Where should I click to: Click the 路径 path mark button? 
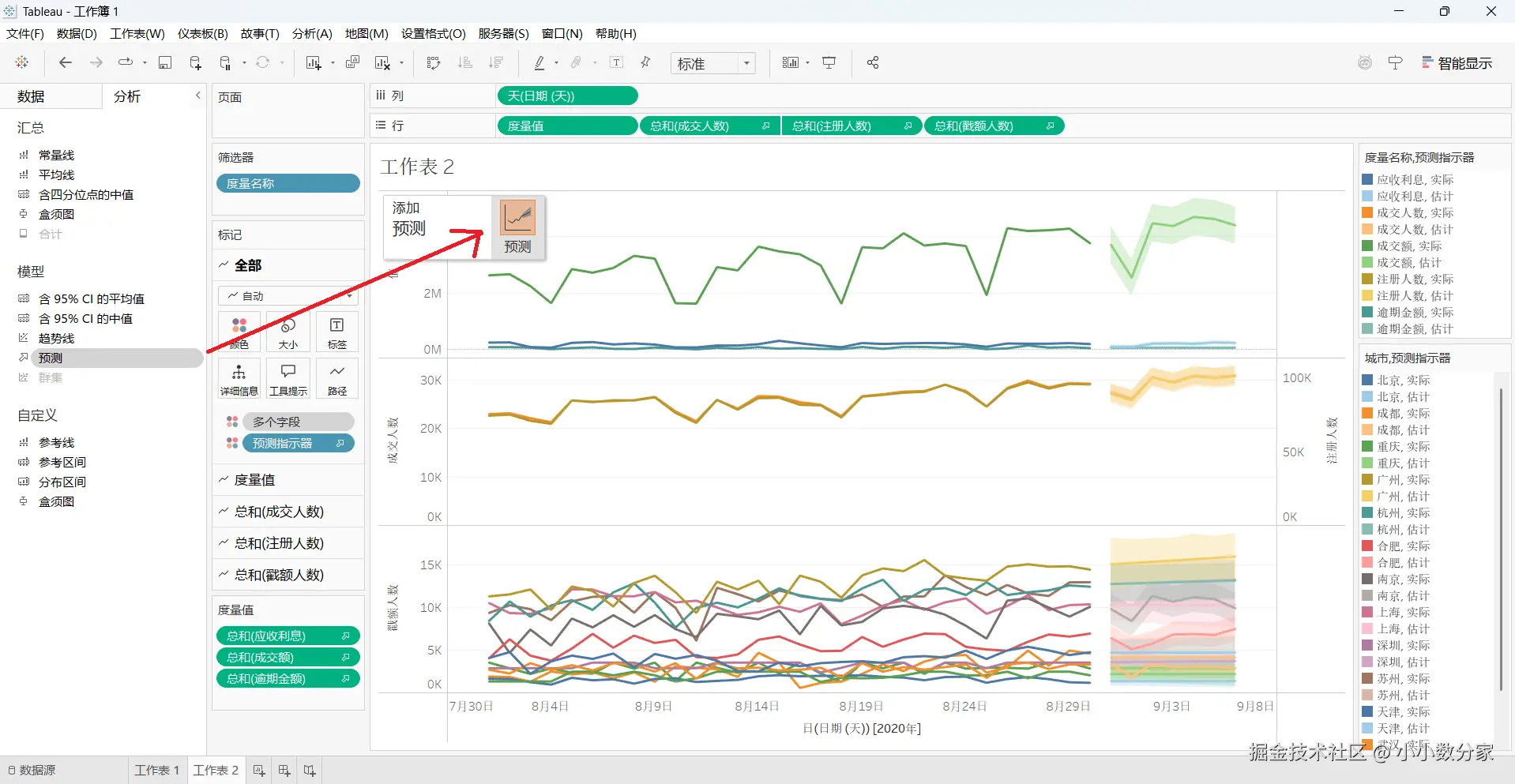pos(337,378)
